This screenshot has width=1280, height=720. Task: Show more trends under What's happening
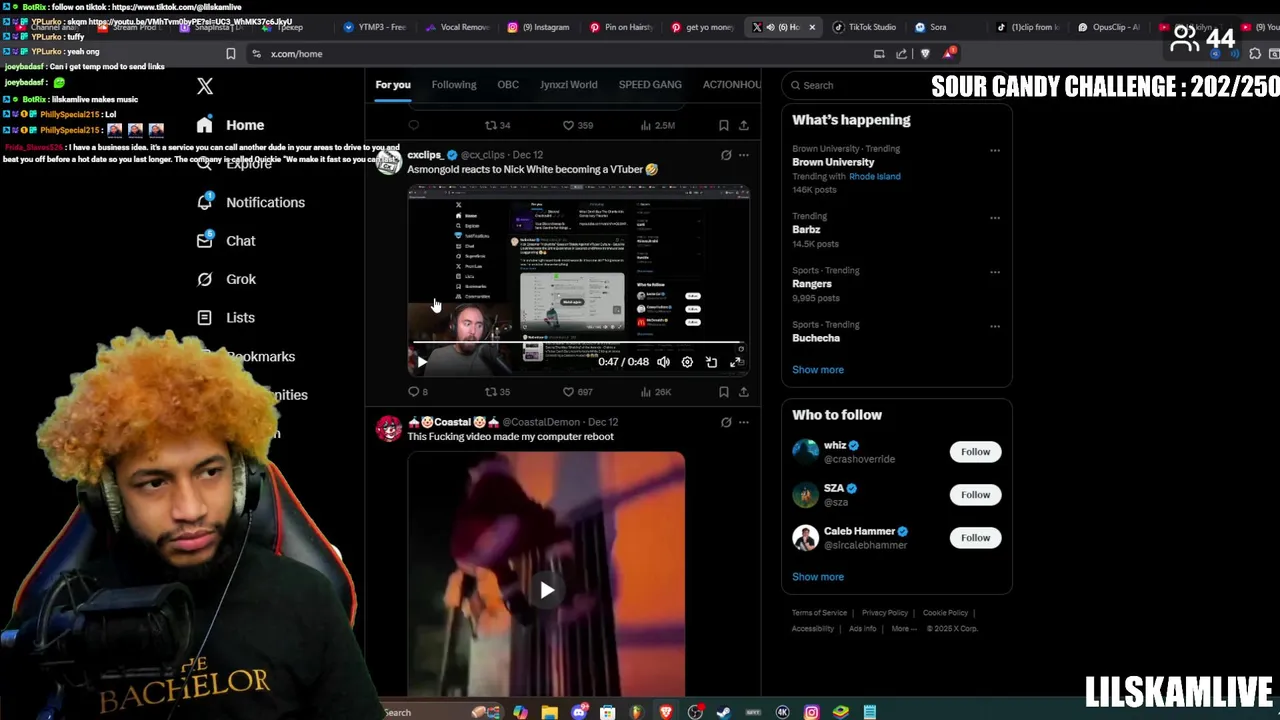tap(818, 370)
